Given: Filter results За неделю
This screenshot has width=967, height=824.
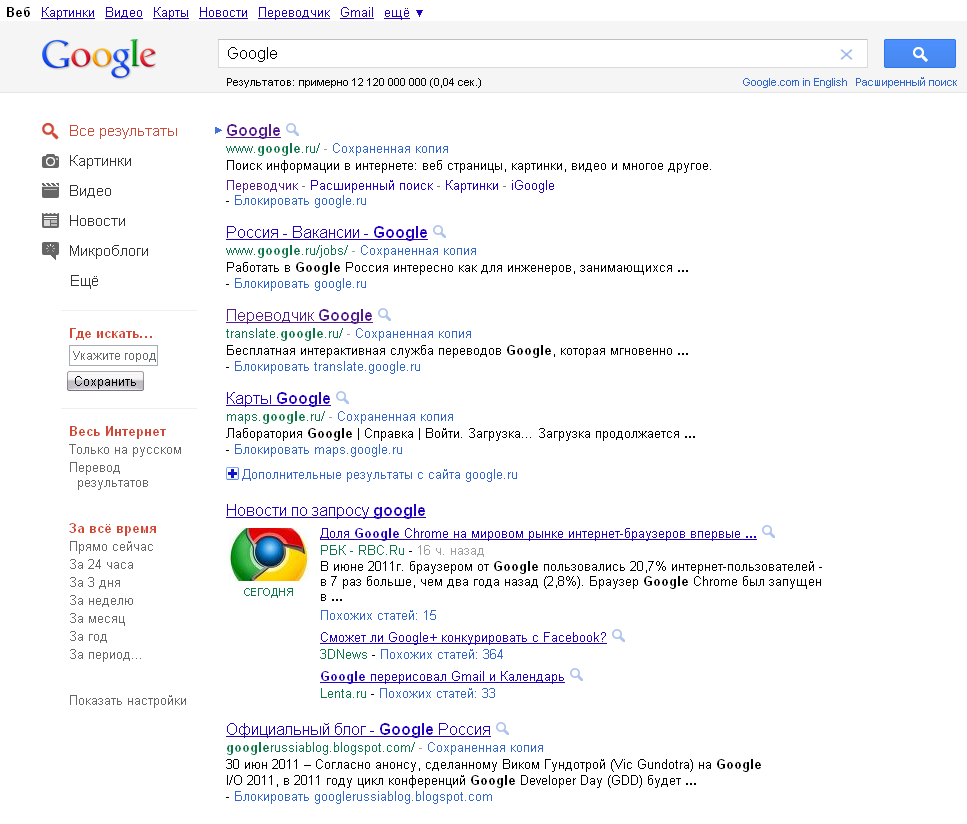Looking at the screenshot, I should (x=101, y=600).
